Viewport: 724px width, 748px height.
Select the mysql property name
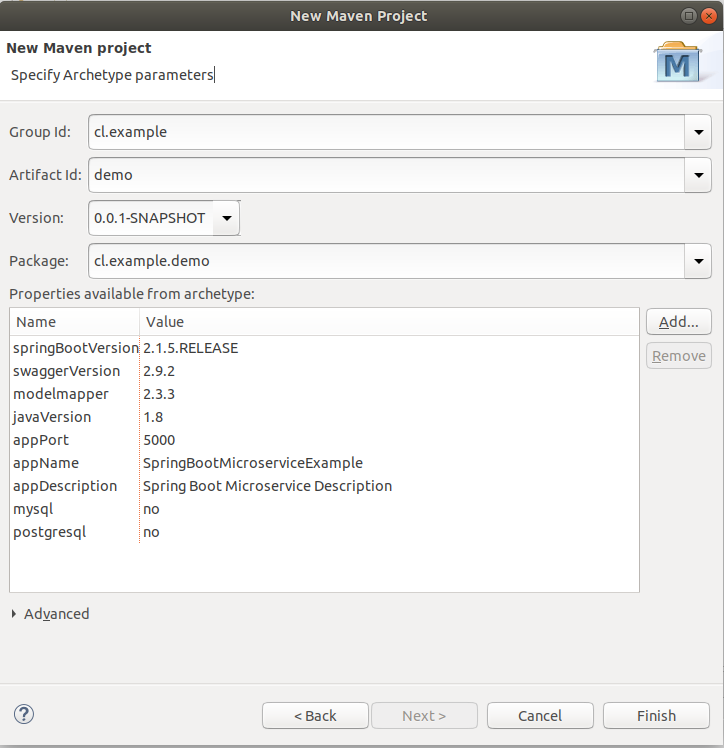click(x=33, y=509)
